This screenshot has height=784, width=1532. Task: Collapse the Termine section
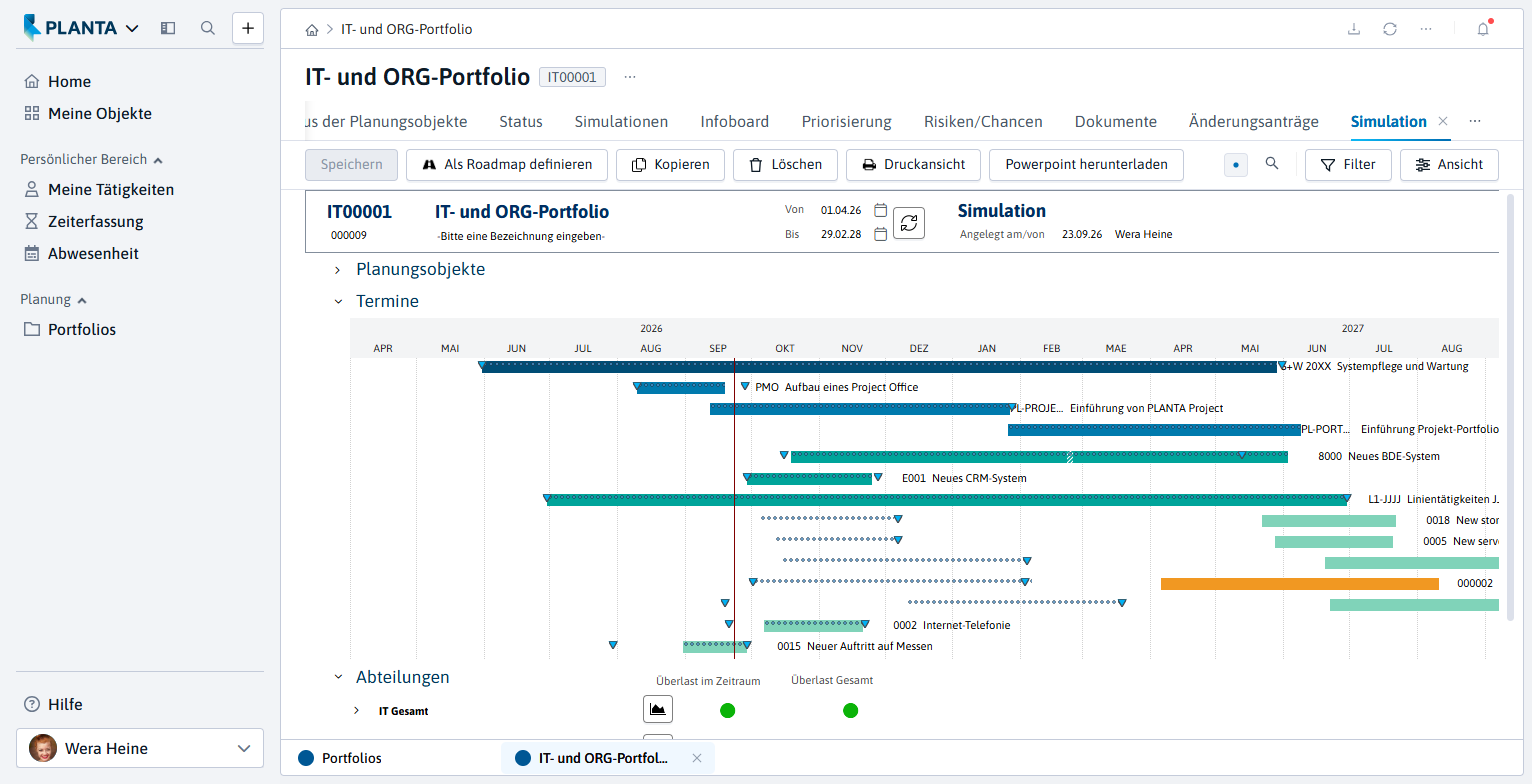coord(338,301)
